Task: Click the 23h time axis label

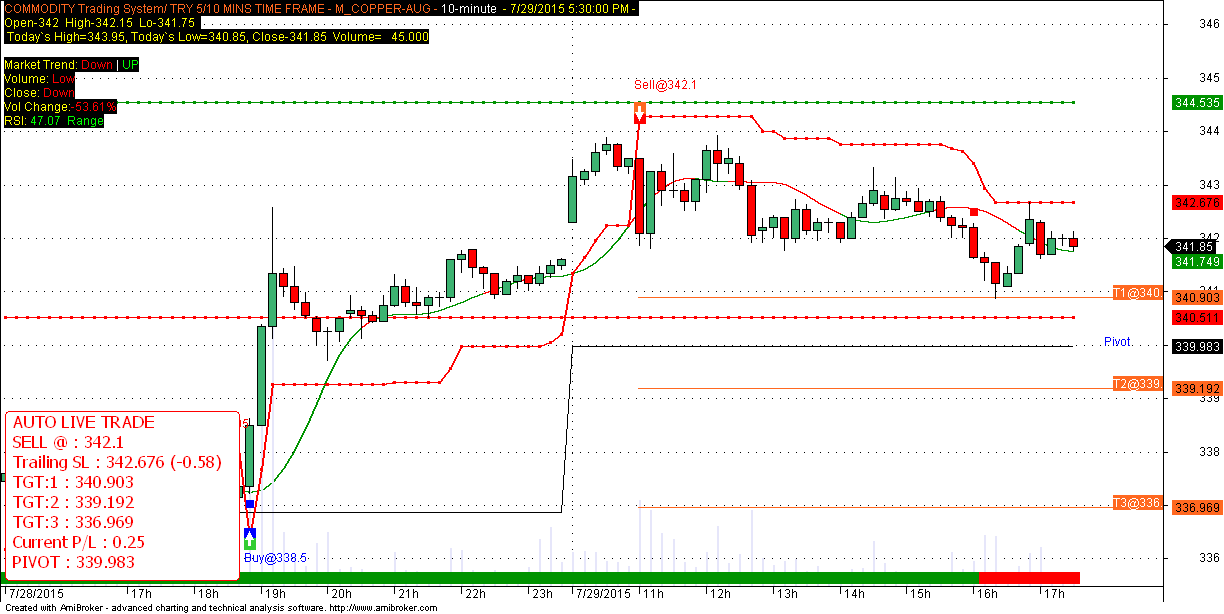Action: [x=543, y=592]
